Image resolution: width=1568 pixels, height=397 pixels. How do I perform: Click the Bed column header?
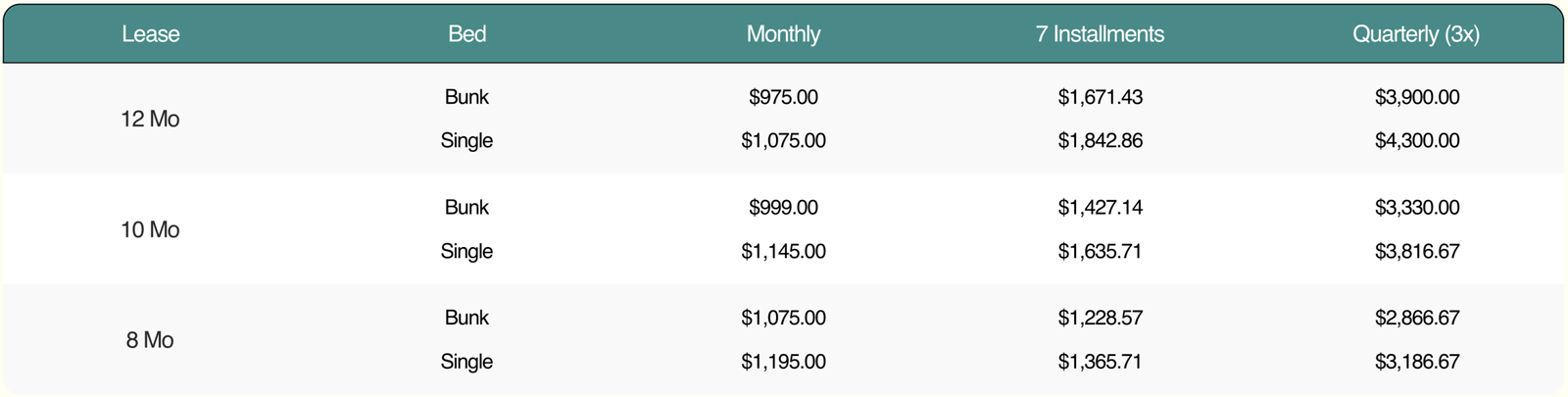(x=466, y=34)
